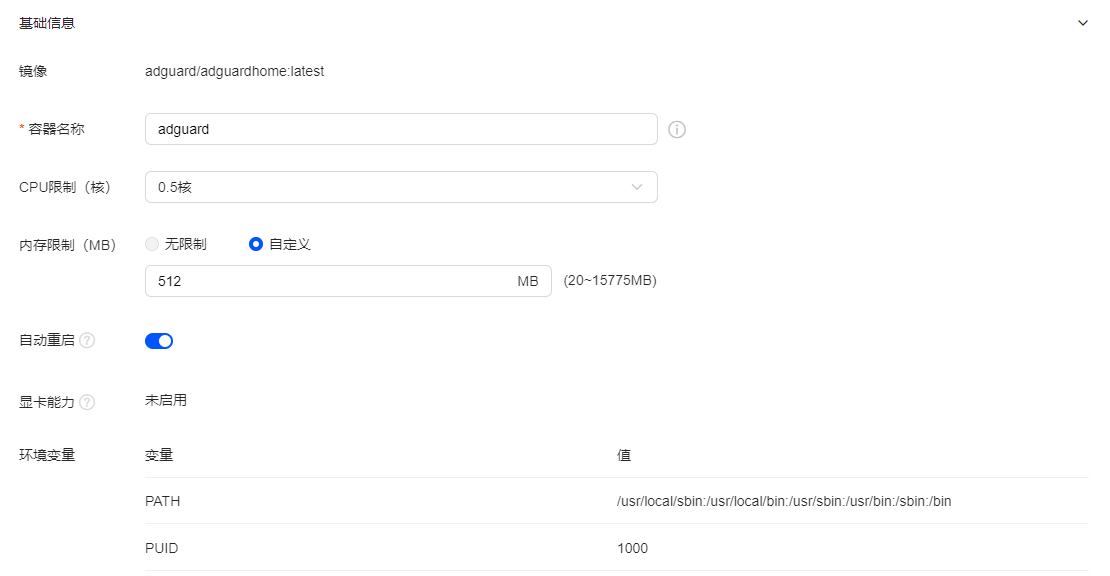Click the help icon next to 显卡能力
This screenshot has height=576, width=1110.
(87, 402)
